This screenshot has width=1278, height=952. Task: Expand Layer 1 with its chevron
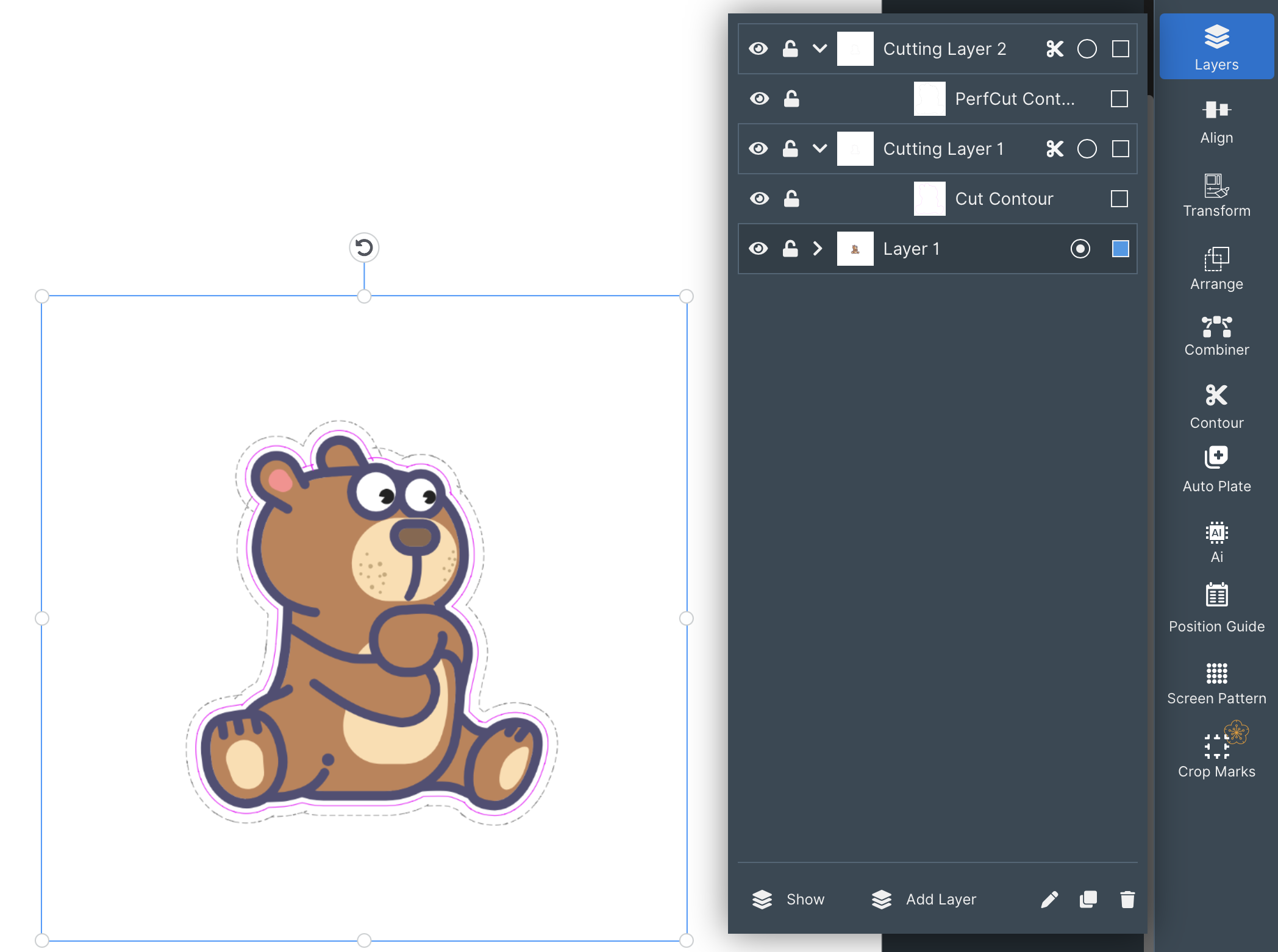tap(818, 249)
